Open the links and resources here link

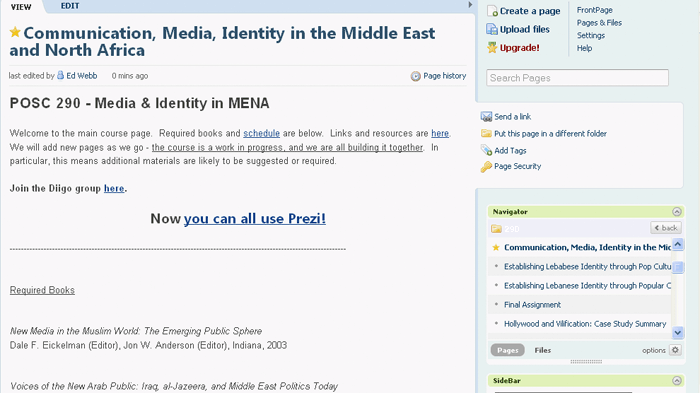440,133
